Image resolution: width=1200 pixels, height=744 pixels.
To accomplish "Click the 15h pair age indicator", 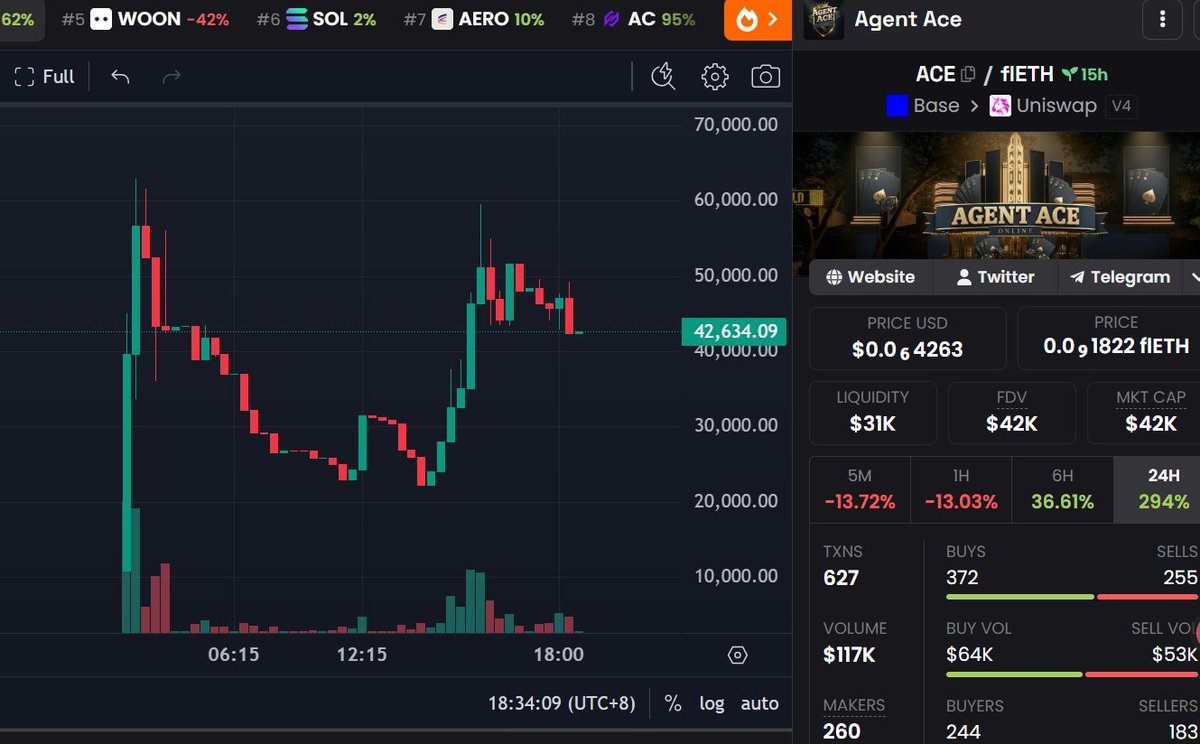I will point(1085,74).
